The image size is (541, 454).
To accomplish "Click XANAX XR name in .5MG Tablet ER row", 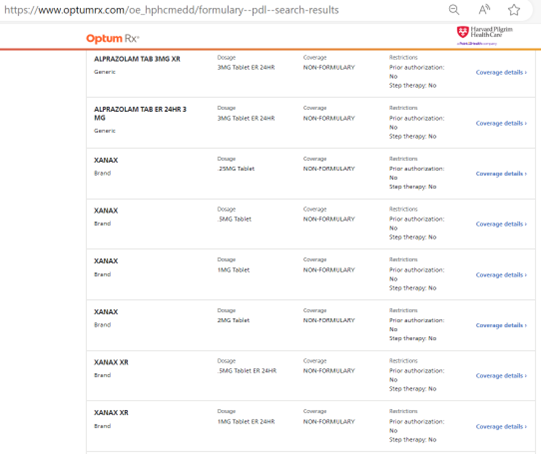I will coord(111,362).
